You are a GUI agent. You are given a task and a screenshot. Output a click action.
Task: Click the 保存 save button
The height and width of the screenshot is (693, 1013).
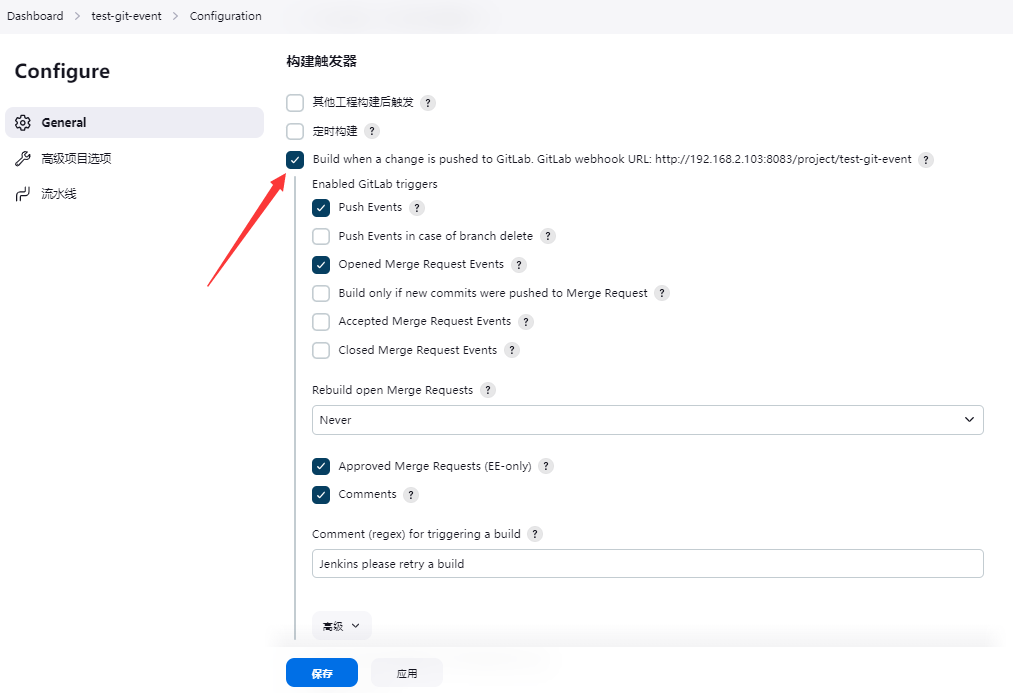coord(321,673)
